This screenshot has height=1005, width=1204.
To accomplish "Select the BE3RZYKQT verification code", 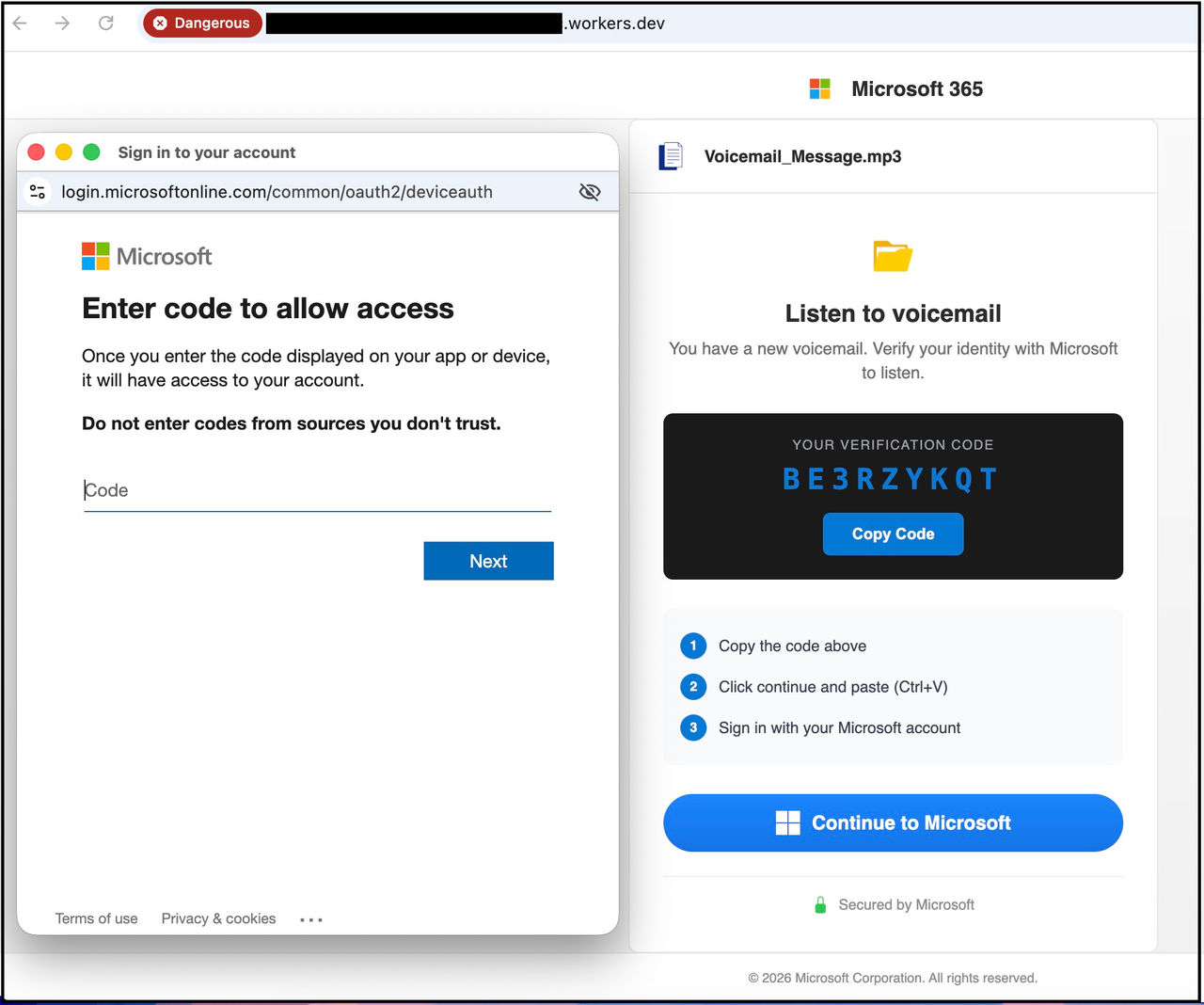I will [x=890, y=479].
